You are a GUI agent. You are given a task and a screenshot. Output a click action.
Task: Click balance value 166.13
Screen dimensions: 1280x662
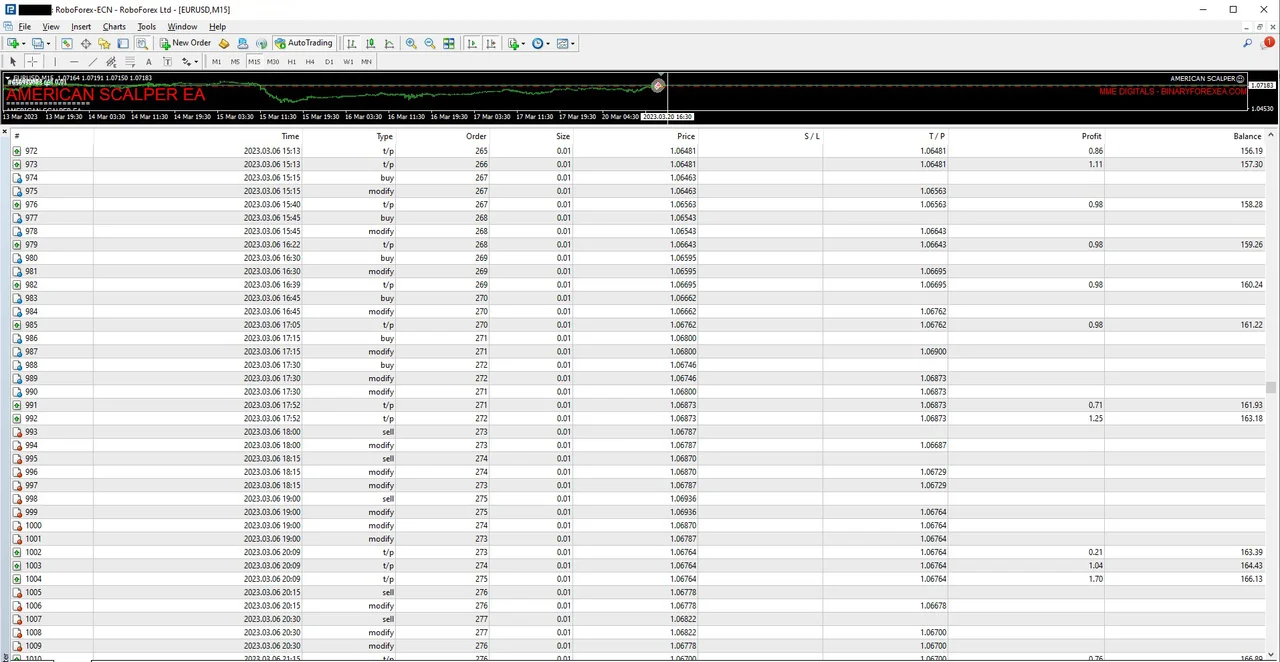pyautogui.click(x=1251, y=579)
